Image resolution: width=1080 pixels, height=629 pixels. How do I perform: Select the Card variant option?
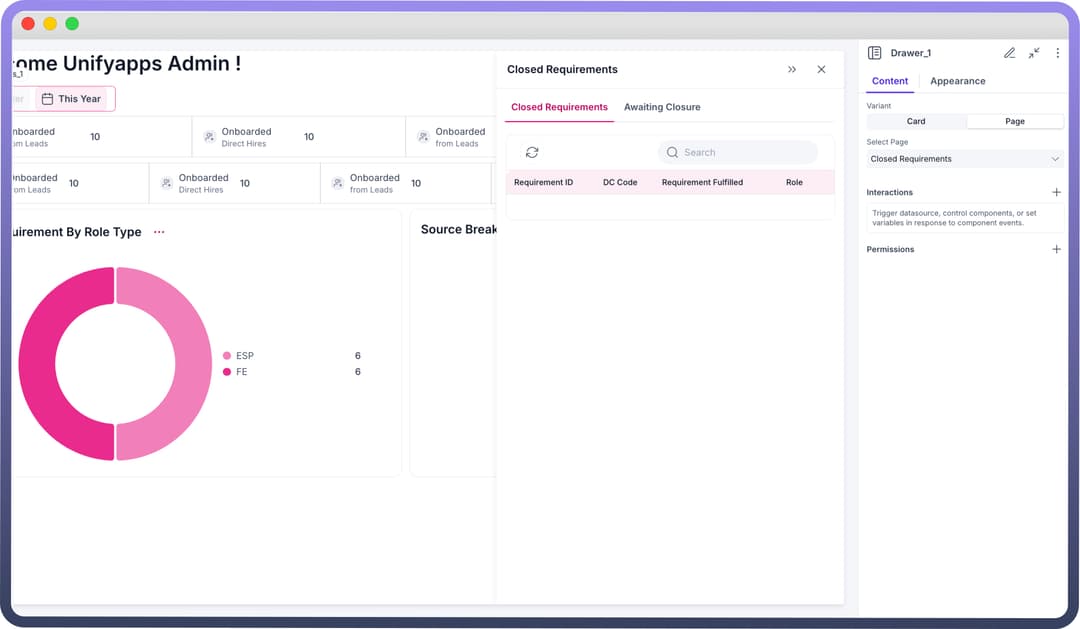pos(916,121)
